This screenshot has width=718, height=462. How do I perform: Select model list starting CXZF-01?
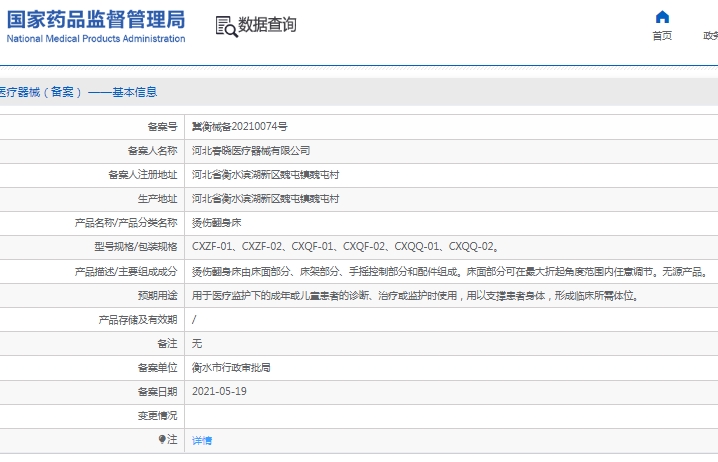[x=346, y=247]
